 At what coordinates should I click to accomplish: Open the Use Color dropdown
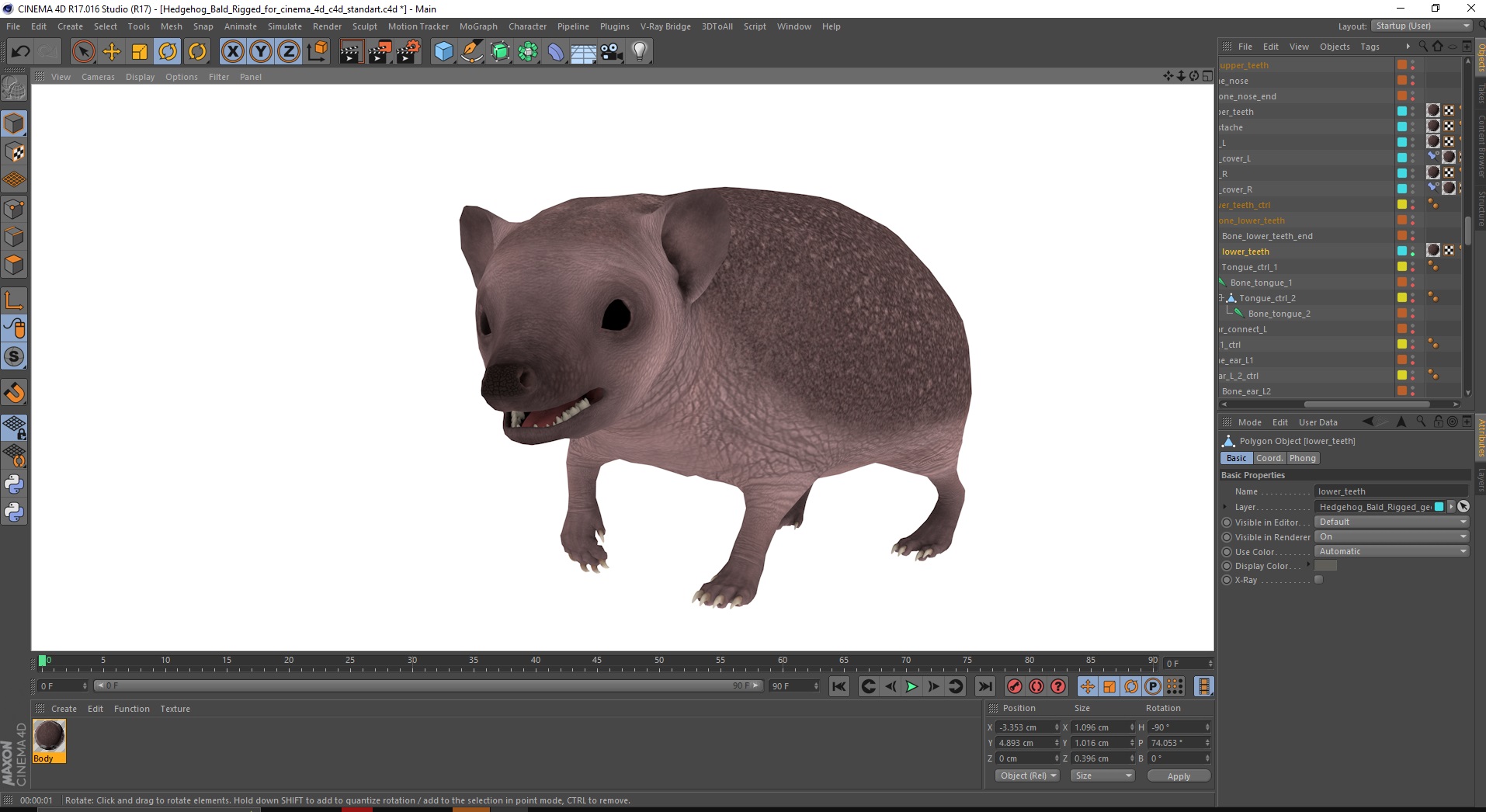pos(1392,551)
